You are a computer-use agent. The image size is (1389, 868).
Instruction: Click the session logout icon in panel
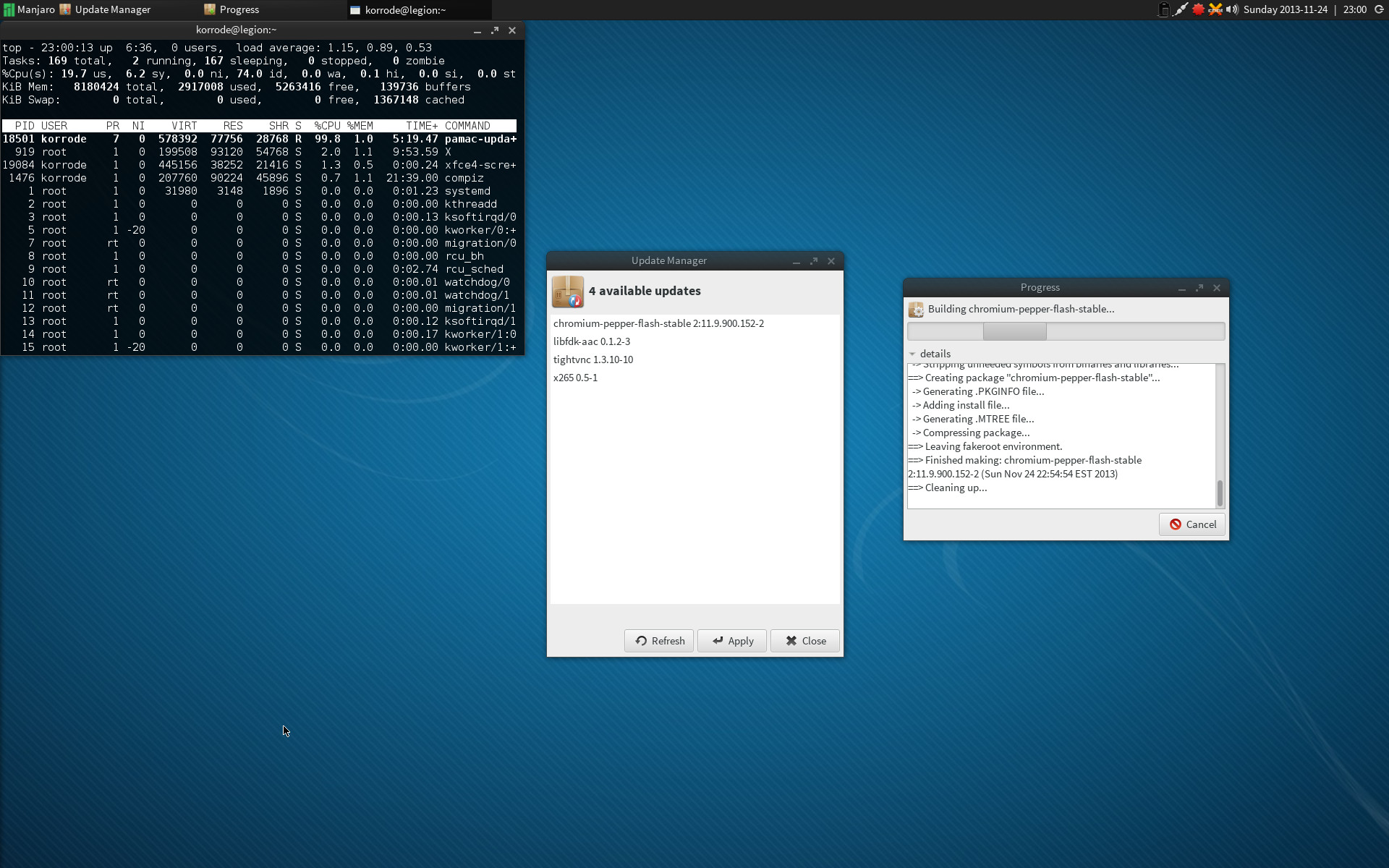(x=1379, y=9)
